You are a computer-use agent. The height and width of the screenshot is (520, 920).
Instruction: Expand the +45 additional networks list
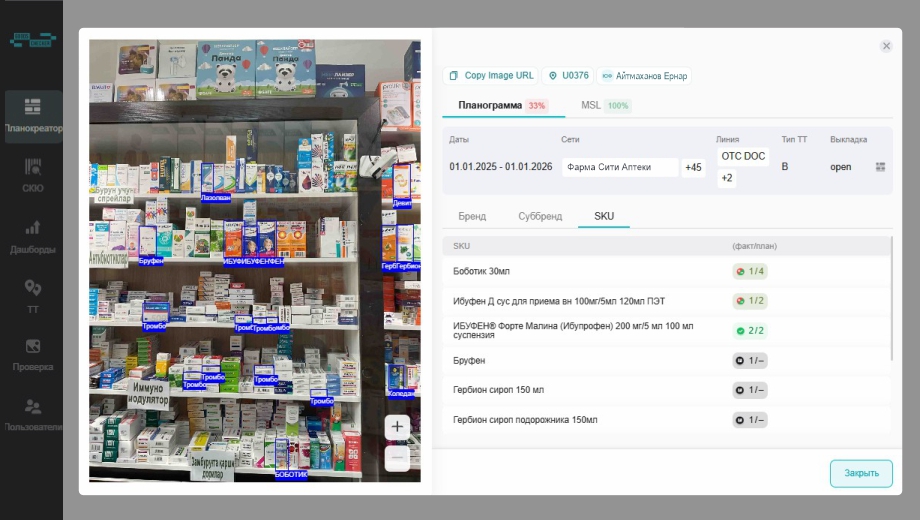pyautogui.click(x=693, y=167)
